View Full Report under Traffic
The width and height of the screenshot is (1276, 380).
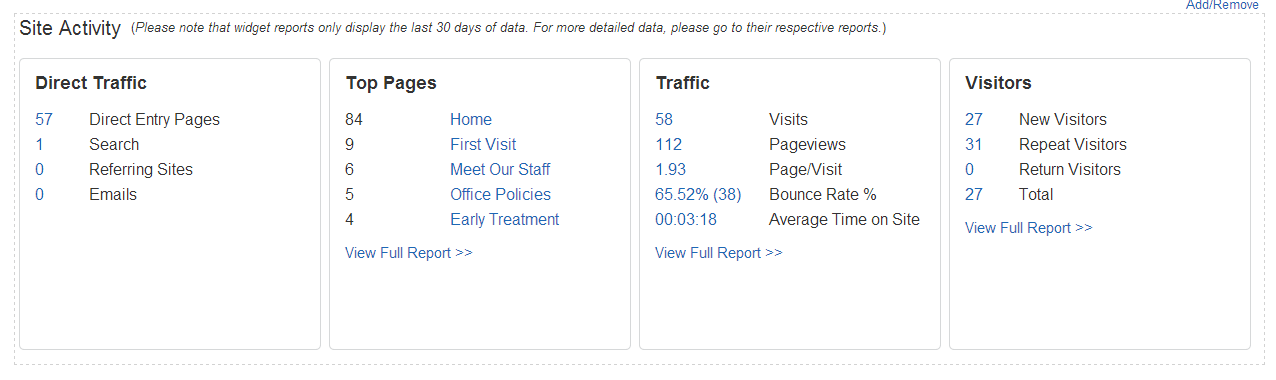719,253
